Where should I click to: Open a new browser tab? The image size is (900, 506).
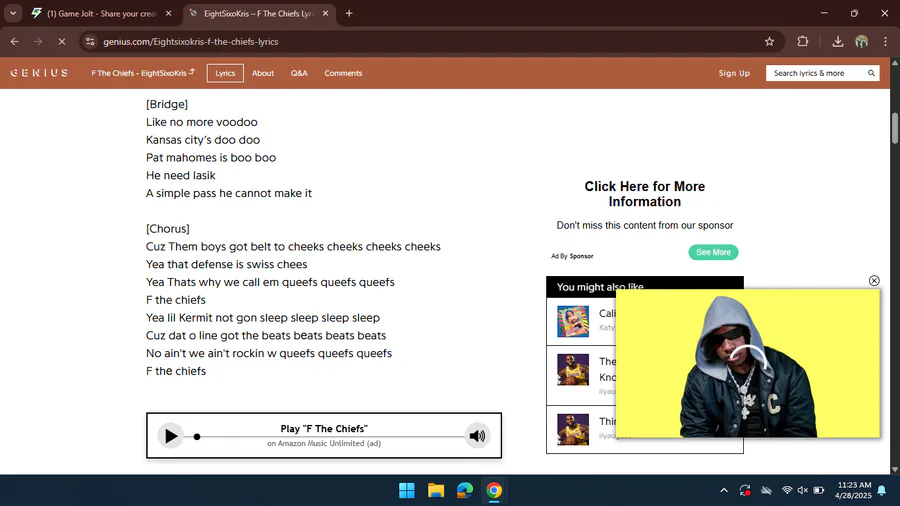349,13
